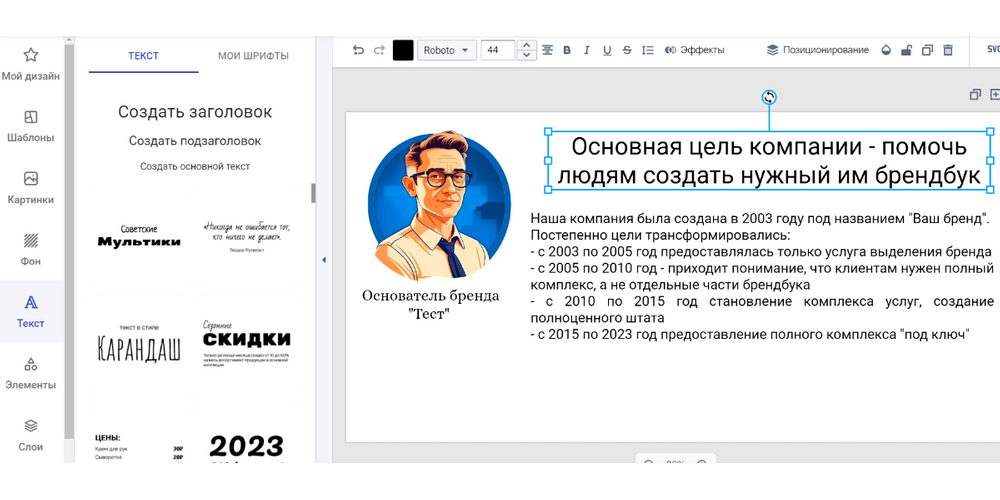
Task: Select the Карандаш style text template
Action: click(x=139, y=344)
